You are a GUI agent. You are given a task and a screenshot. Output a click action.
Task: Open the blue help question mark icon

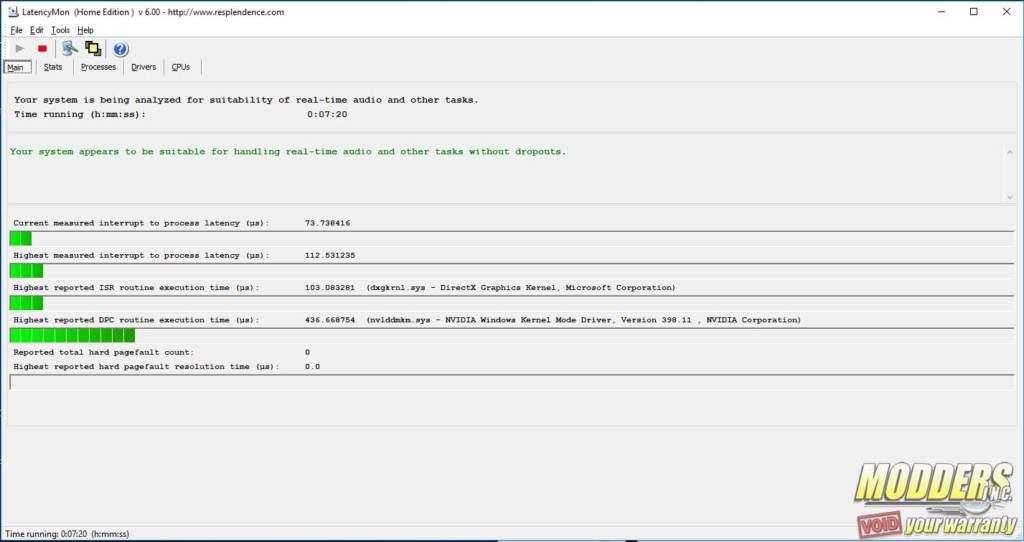(120, 49)
